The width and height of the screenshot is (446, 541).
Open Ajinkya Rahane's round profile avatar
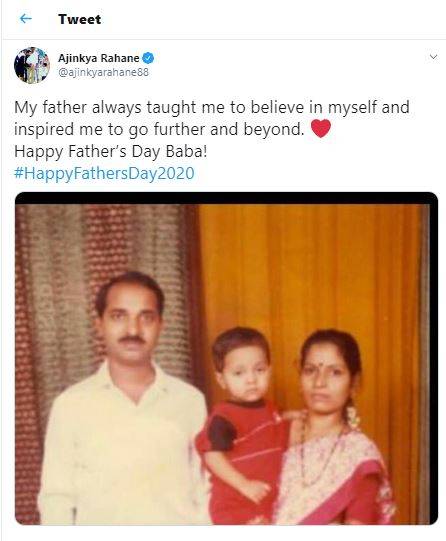[x=32, y=65]
